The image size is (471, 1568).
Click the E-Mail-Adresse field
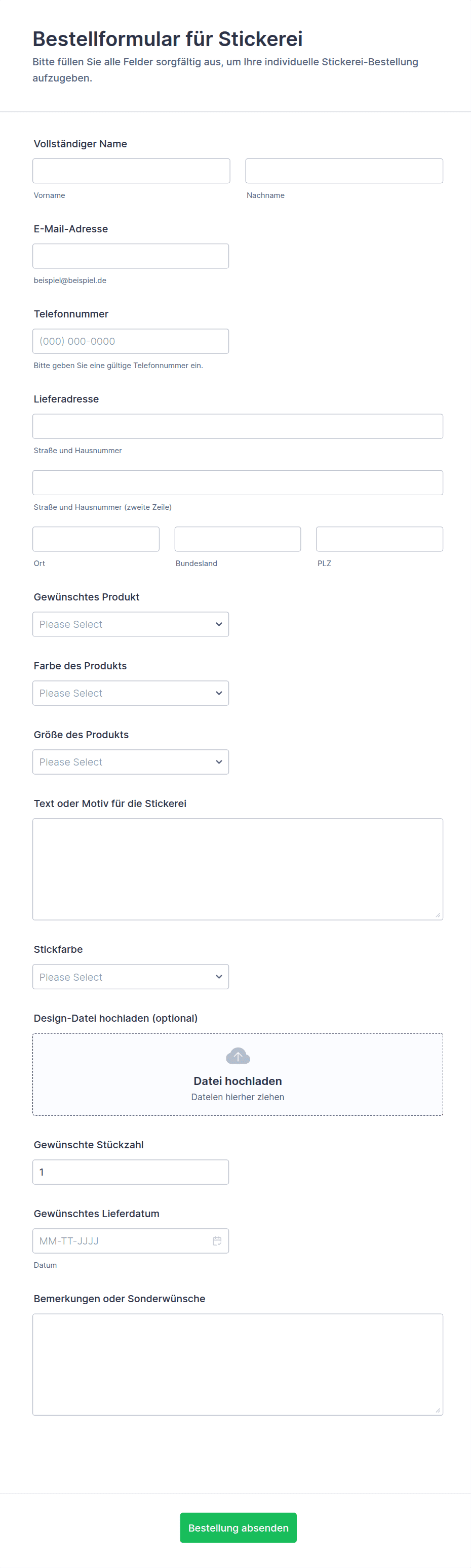click(131, 256)
